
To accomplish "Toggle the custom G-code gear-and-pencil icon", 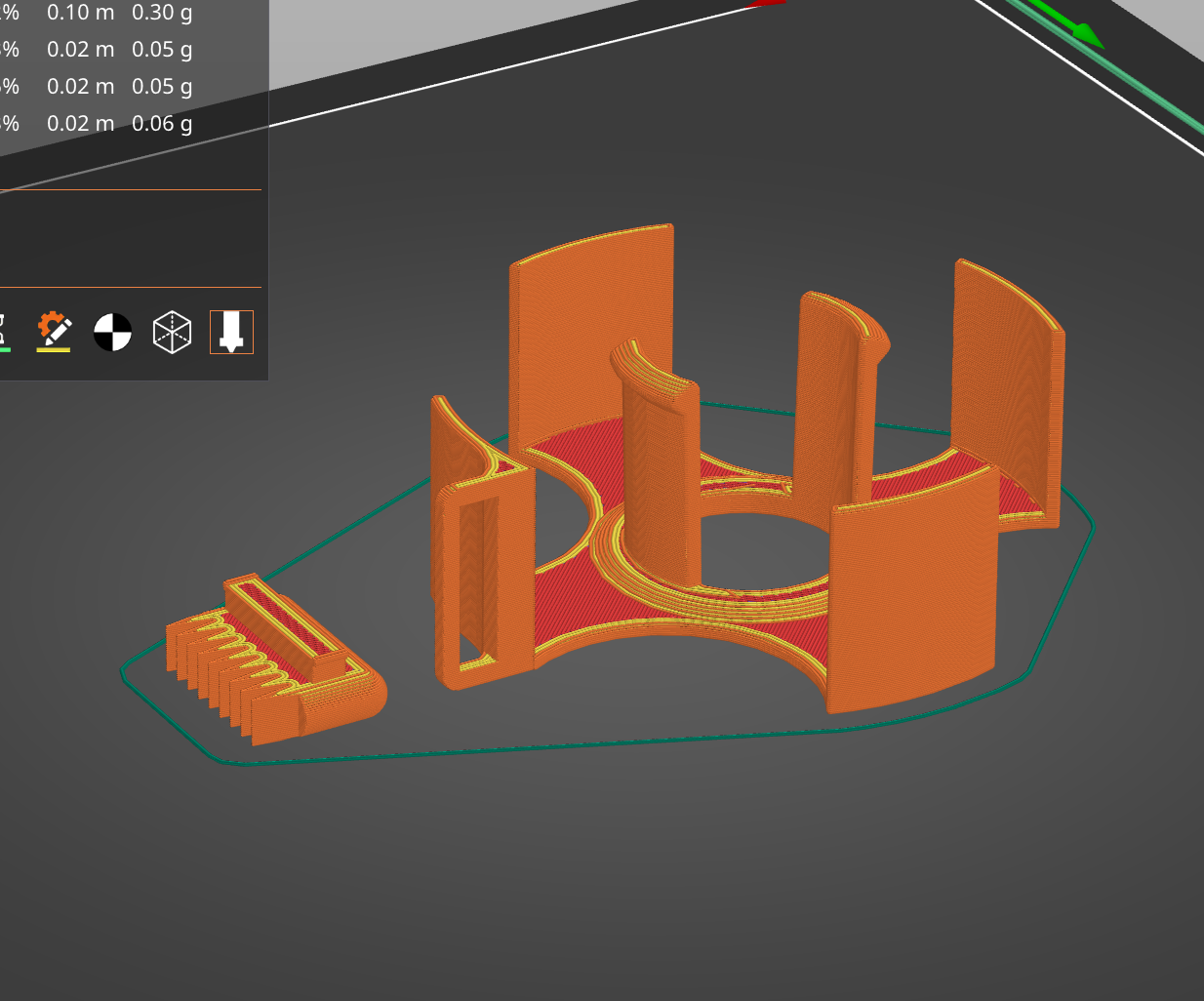I will 55,332.
